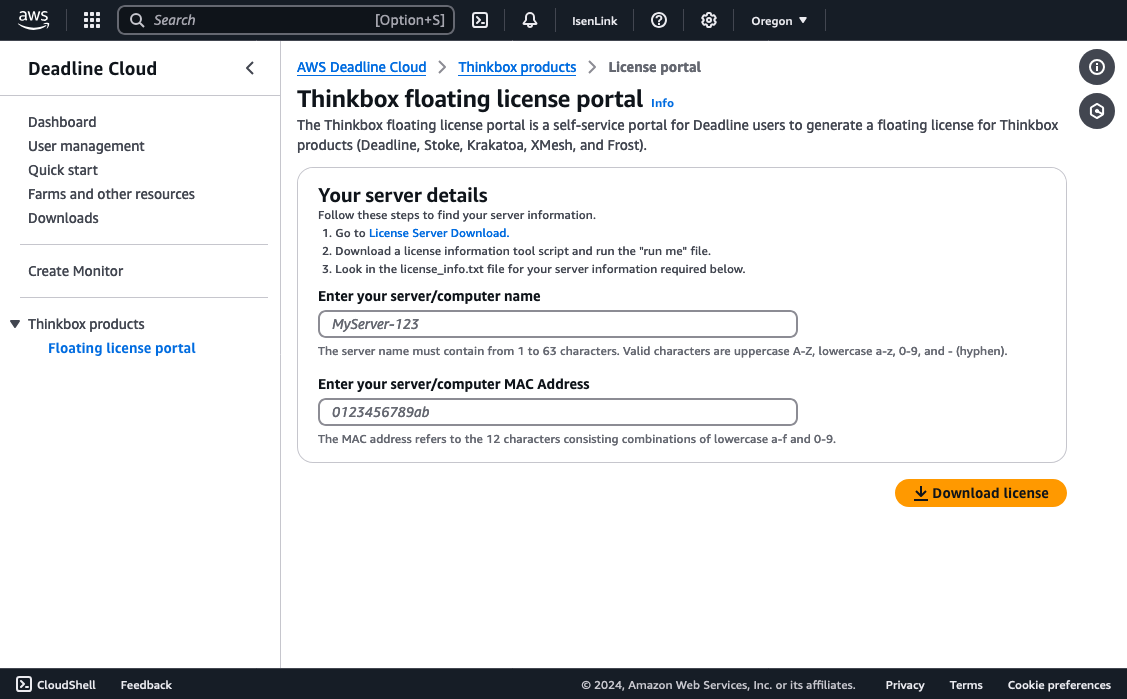Click the Info panel icon on right edge
The image size is (1127, 699).
pos(1096,67)
